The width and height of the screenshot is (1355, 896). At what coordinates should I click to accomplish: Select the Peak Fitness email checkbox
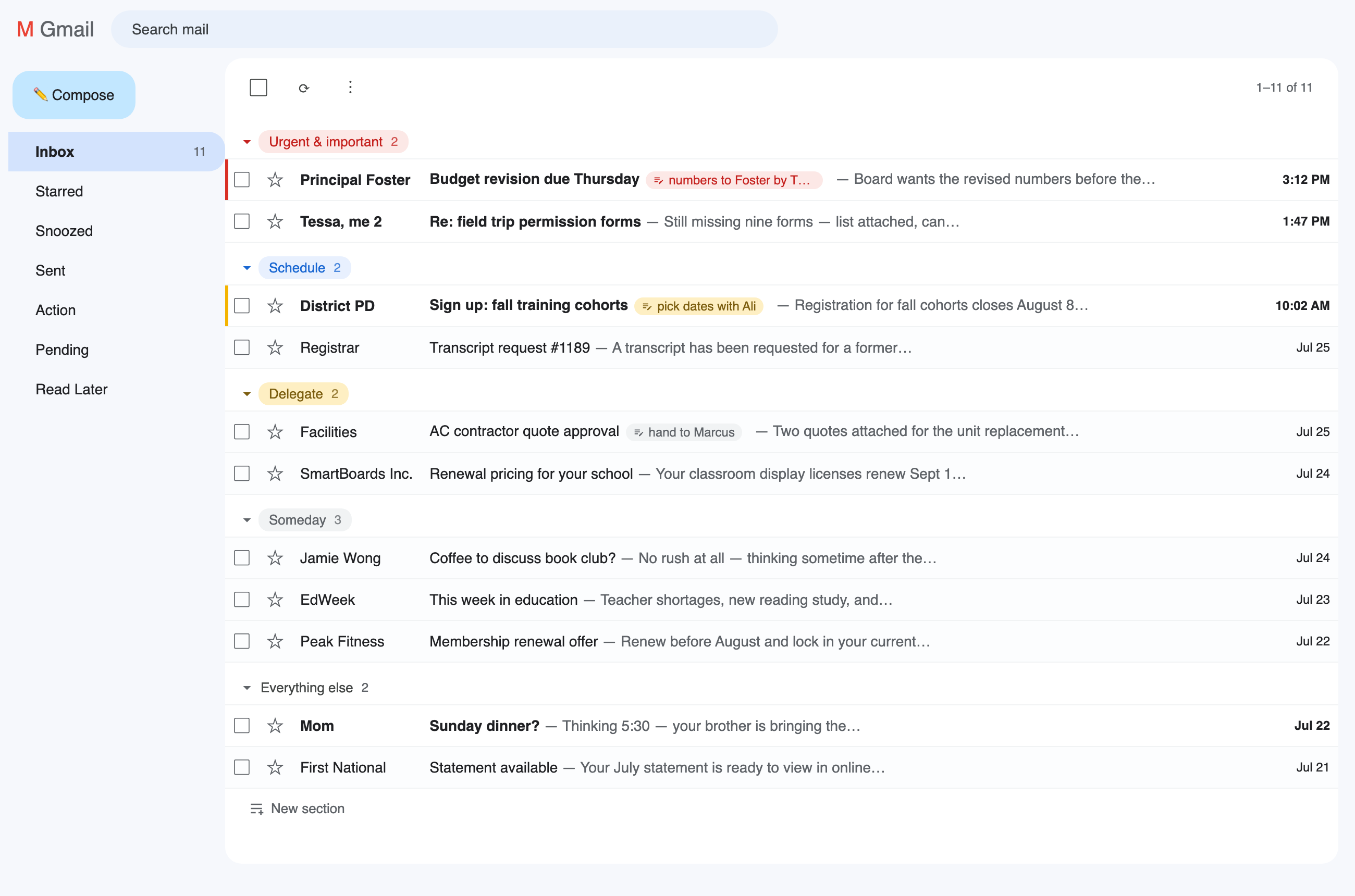(x=242, y=642)
